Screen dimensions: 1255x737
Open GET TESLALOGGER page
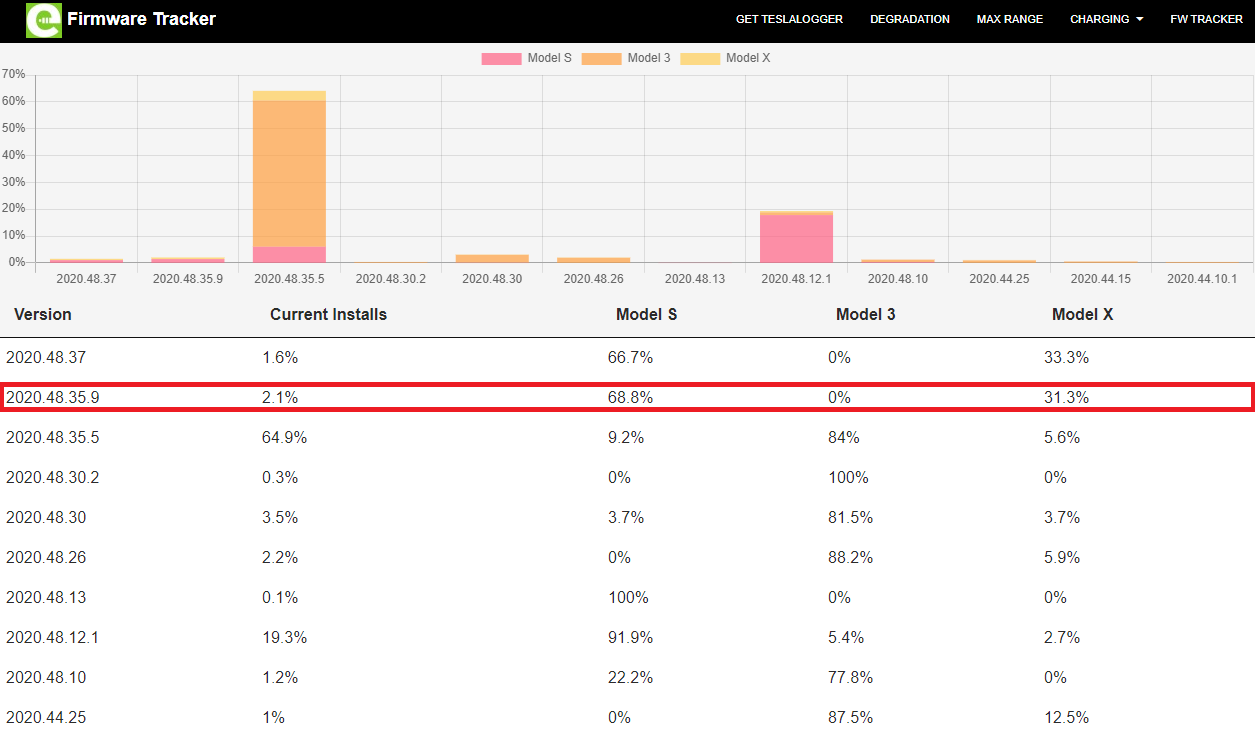(789, 19)
